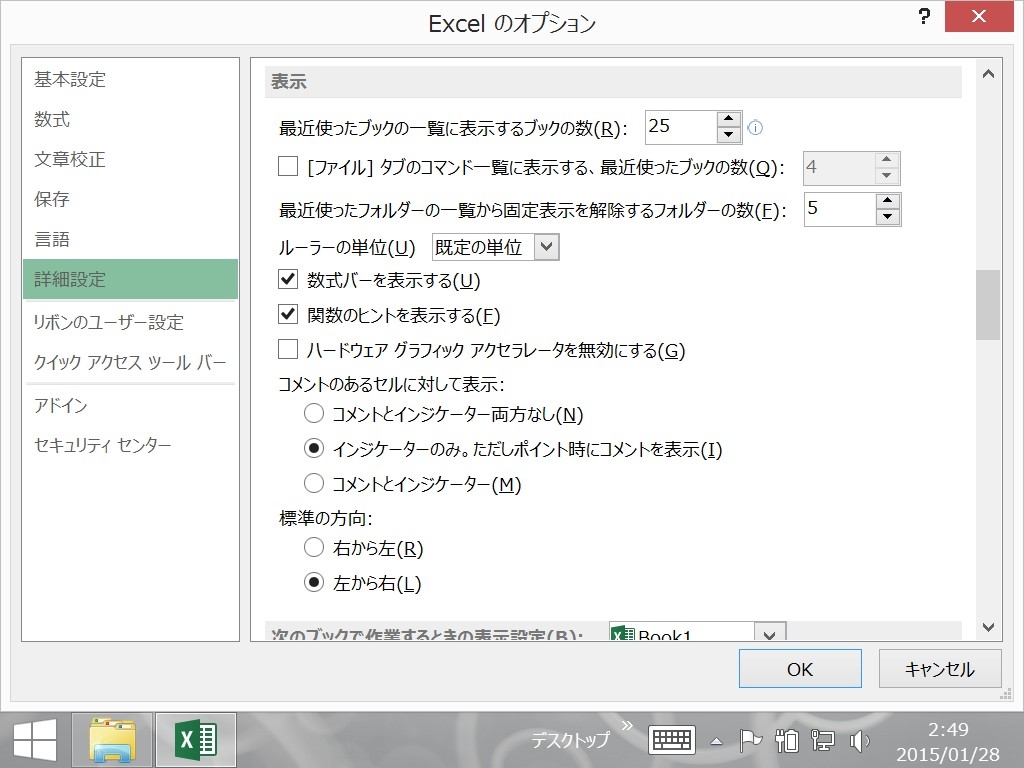Open 言語 category

click(x=131, y=239)
